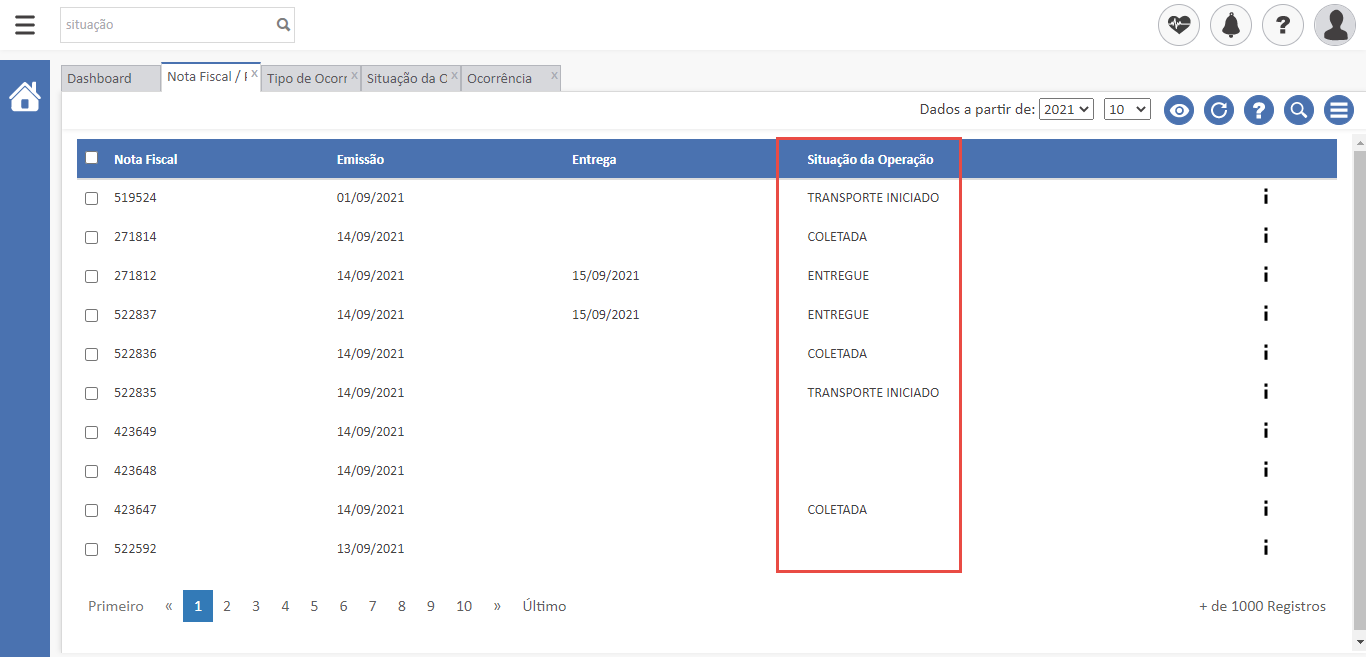1366x657 pixels.
Task: Open the user profile avatar
Action: [x=1335, y=25]
